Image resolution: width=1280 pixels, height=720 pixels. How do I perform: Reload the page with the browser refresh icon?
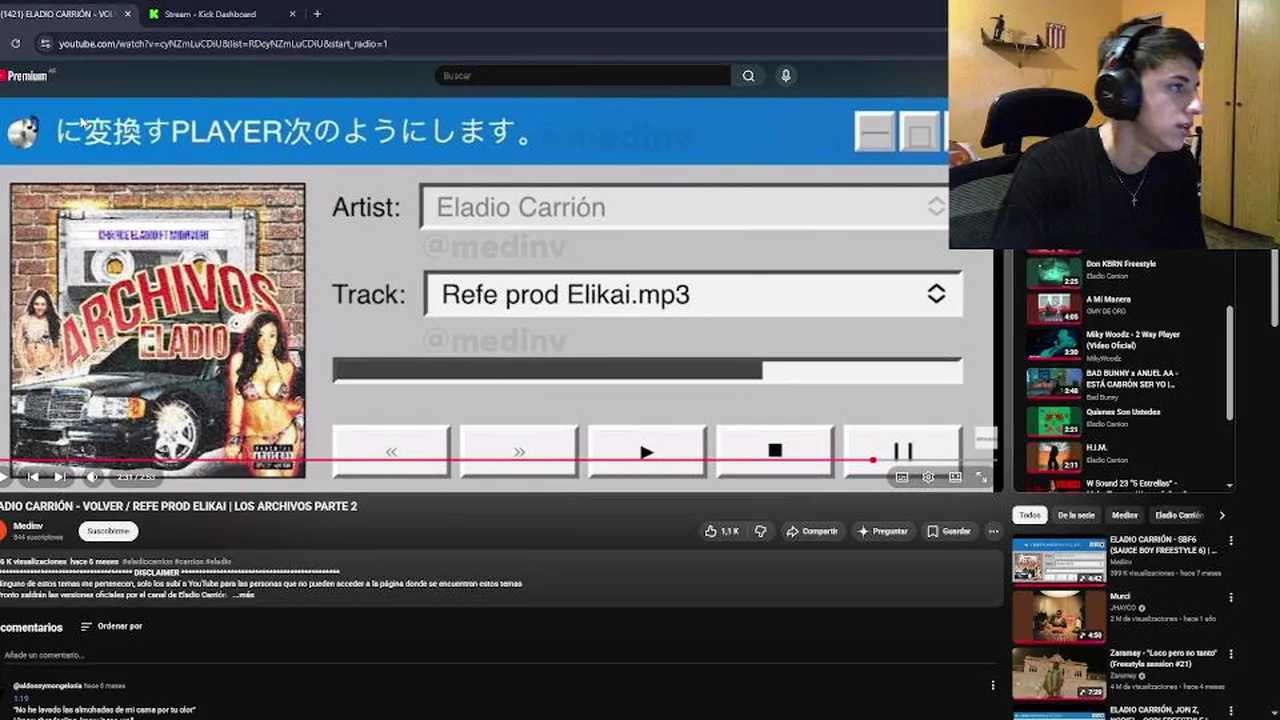pos(15,43)
